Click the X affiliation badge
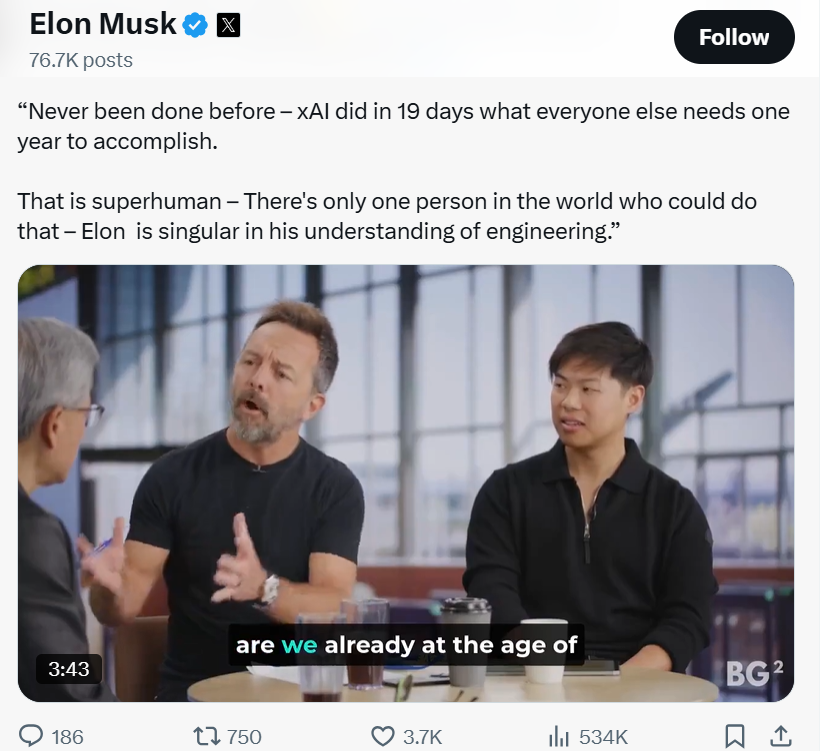The width and height of the screenshot is (831, 751). click(228, 25)
